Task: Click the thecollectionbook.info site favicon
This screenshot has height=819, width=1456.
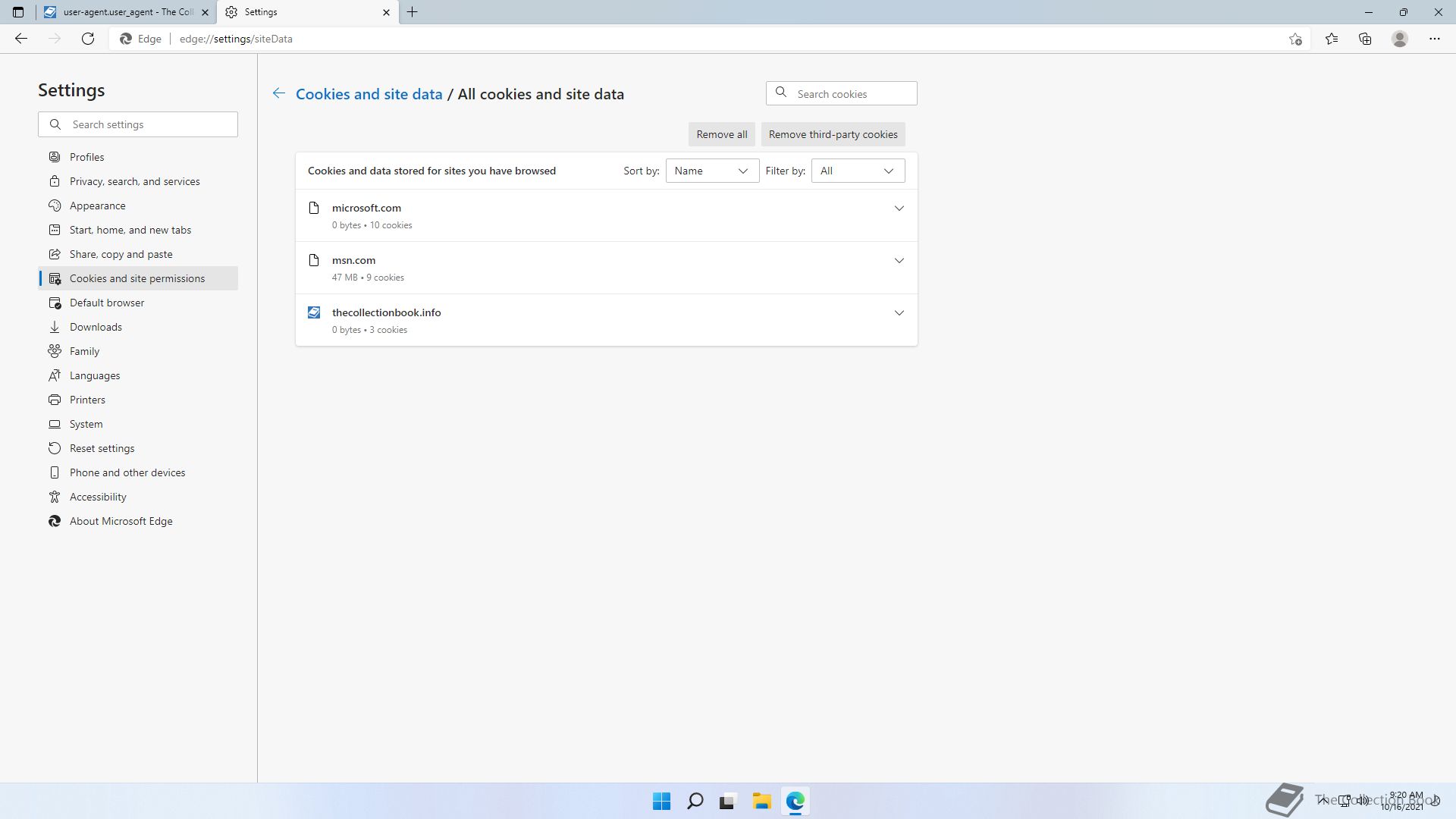Action: pos(314,312)
